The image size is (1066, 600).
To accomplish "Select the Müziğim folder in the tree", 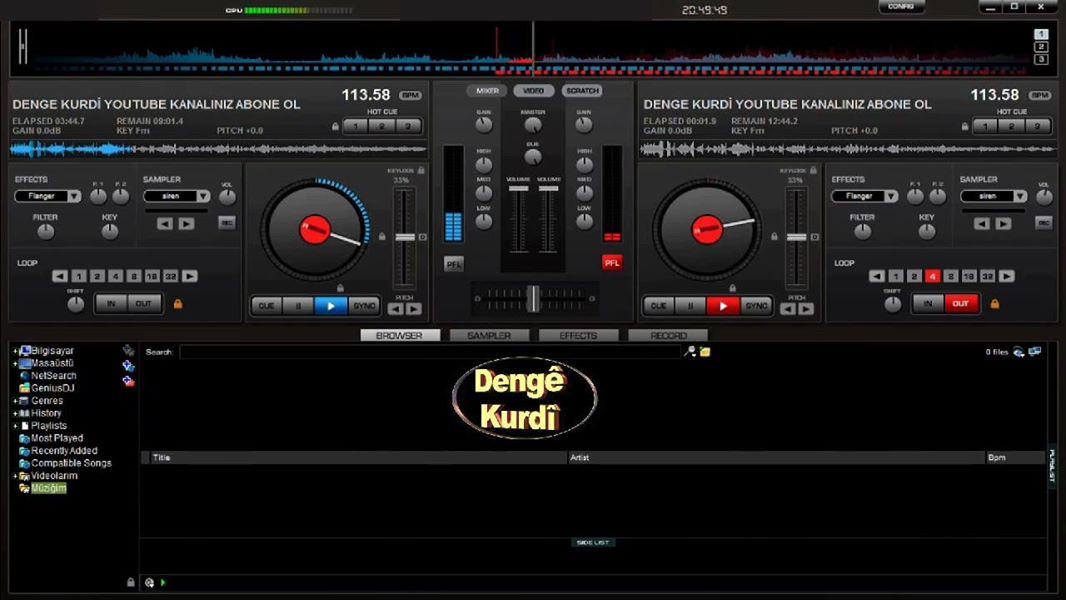I will coord(48,488).
